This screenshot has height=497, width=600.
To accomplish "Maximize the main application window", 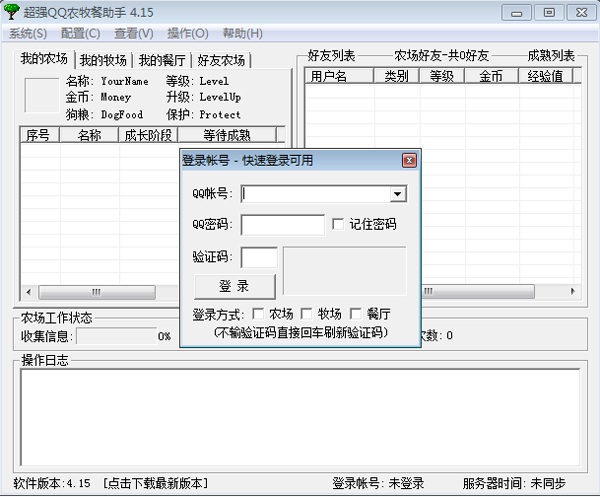I will (549, 13).
